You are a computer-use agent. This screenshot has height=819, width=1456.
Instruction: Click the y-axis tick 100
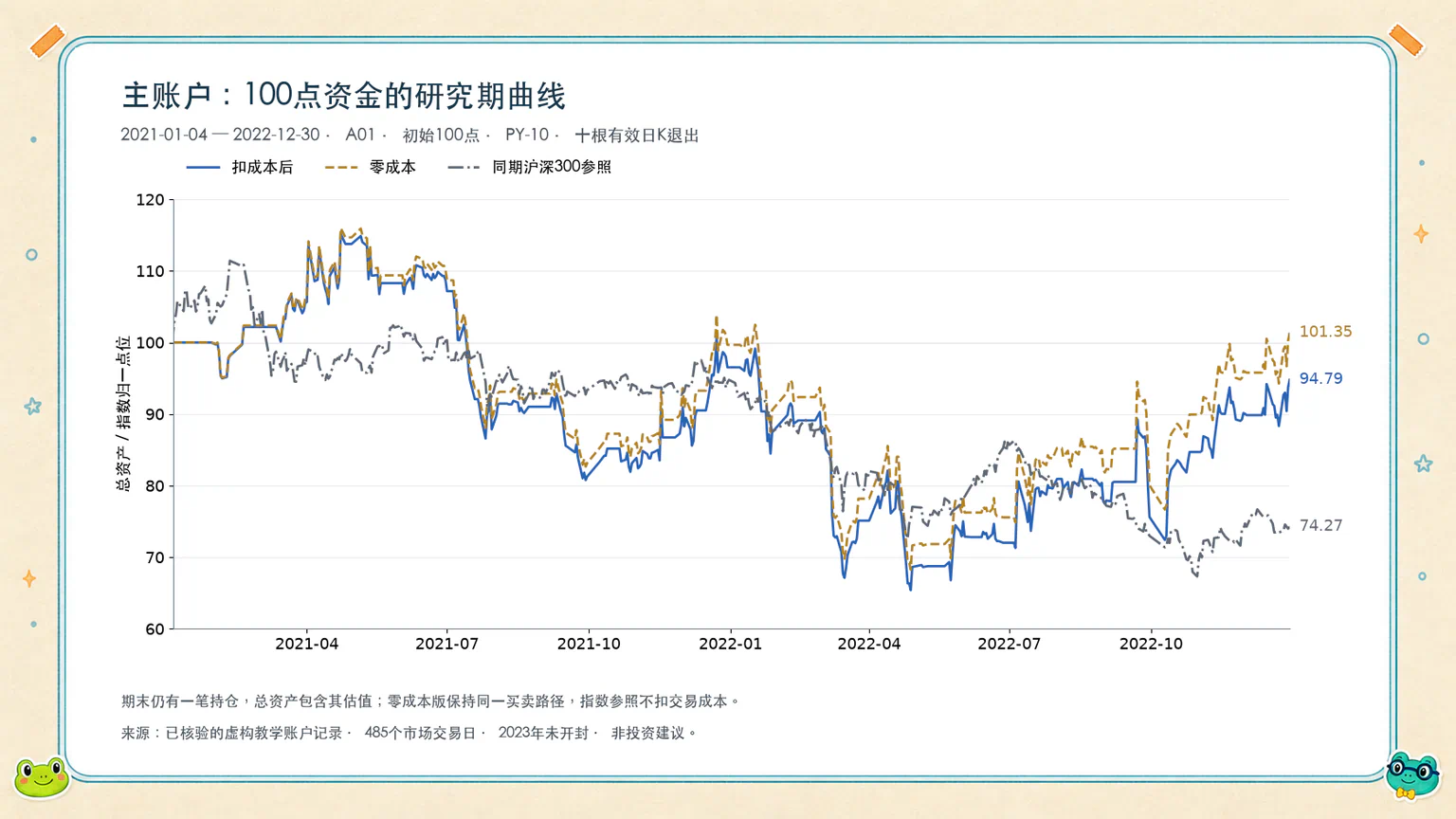150,343
